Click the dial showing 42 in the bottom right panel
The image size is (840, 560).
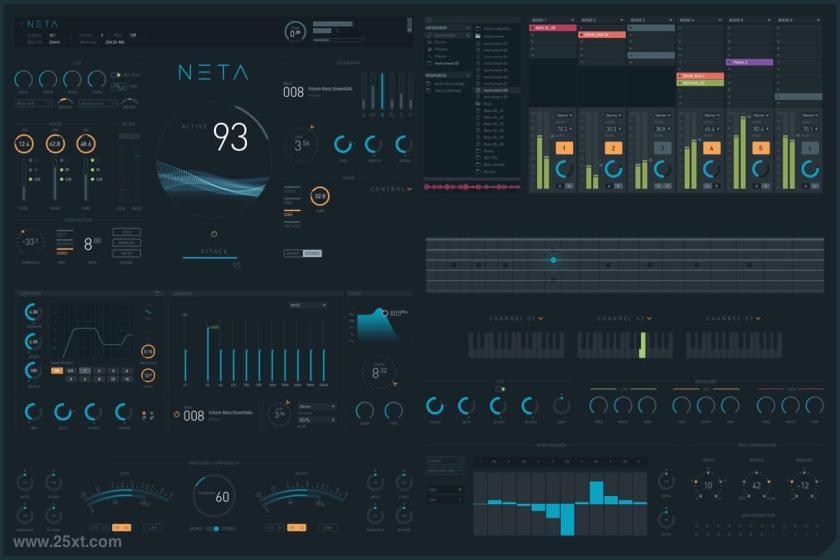[756, 485]
